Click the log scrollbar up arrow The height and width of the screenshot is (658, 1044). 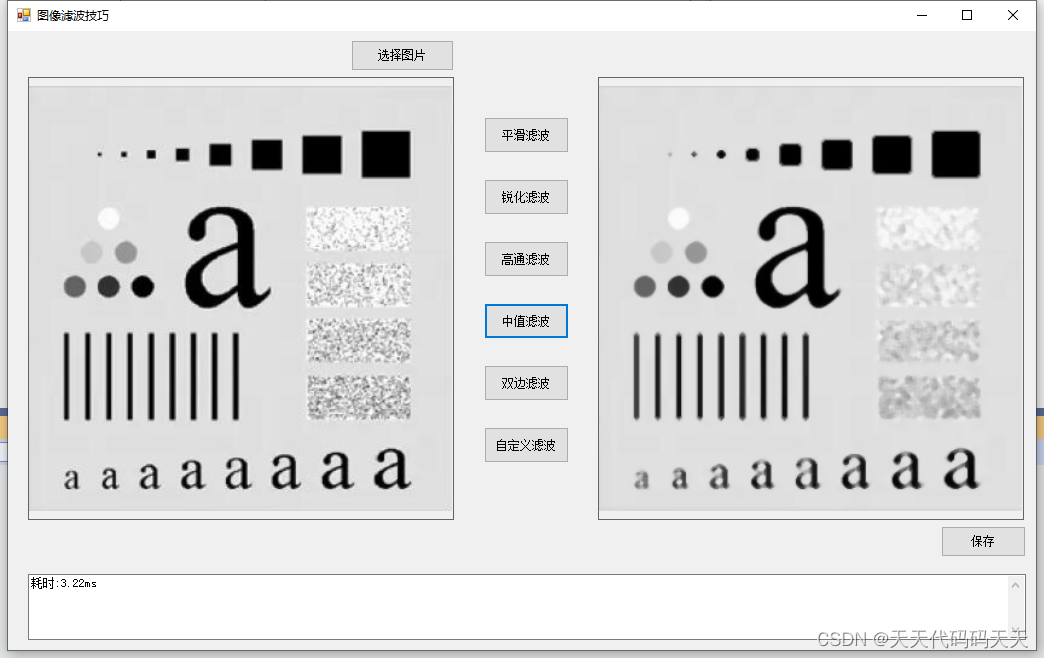click(x=1015, y=585)
